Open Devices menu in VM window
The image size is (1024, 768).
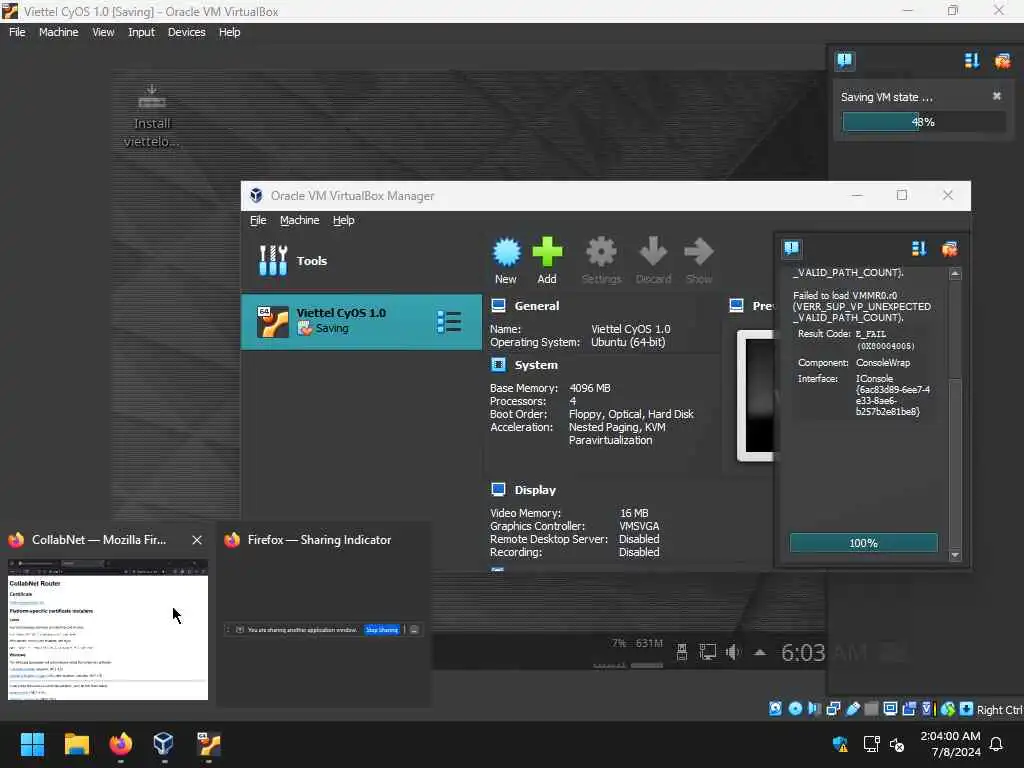pyautogui.click(x=186, y=32)
